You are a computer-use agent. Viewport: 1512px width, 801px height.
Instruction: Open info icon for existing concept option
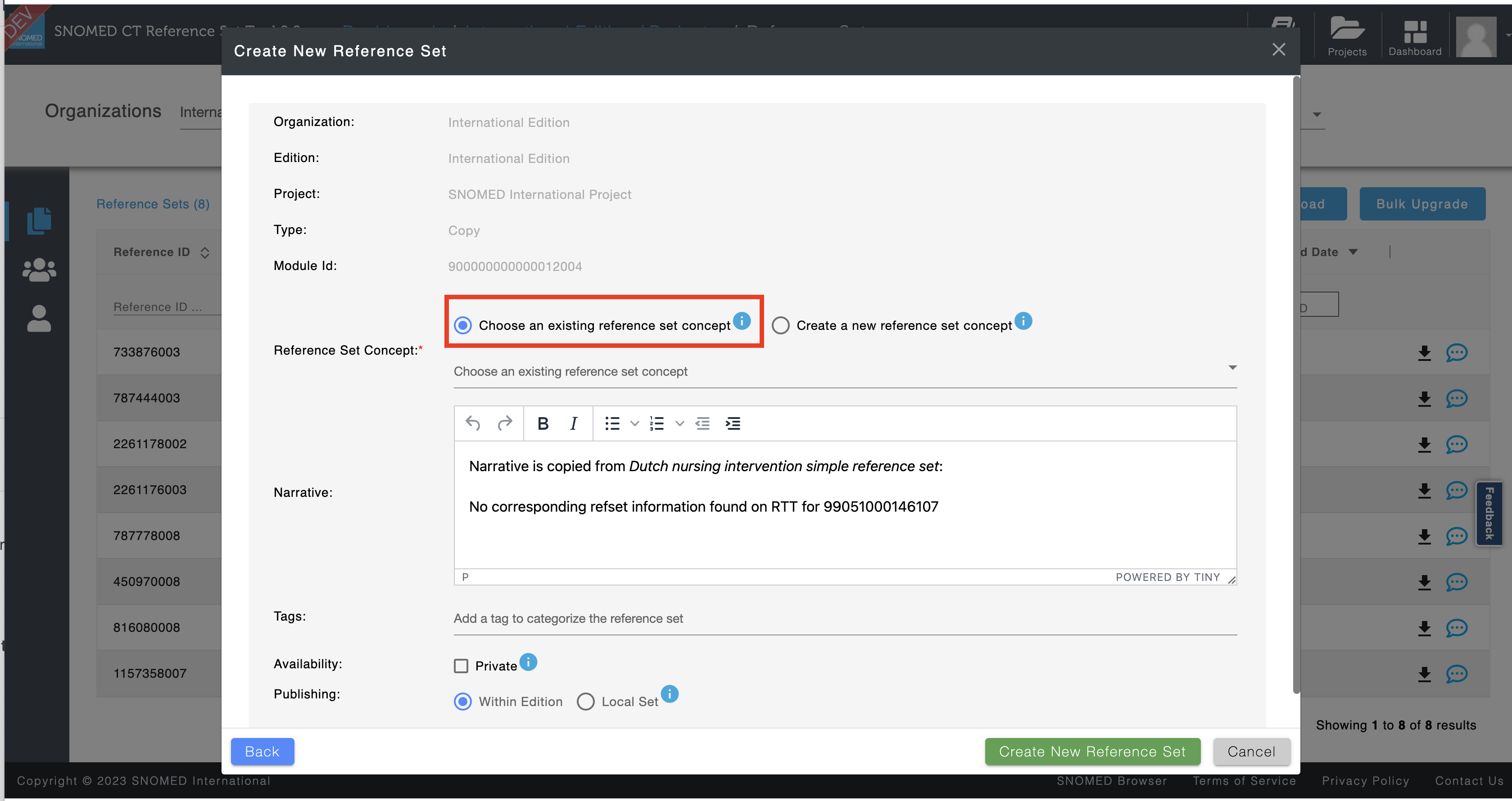(x=742, y=320)
